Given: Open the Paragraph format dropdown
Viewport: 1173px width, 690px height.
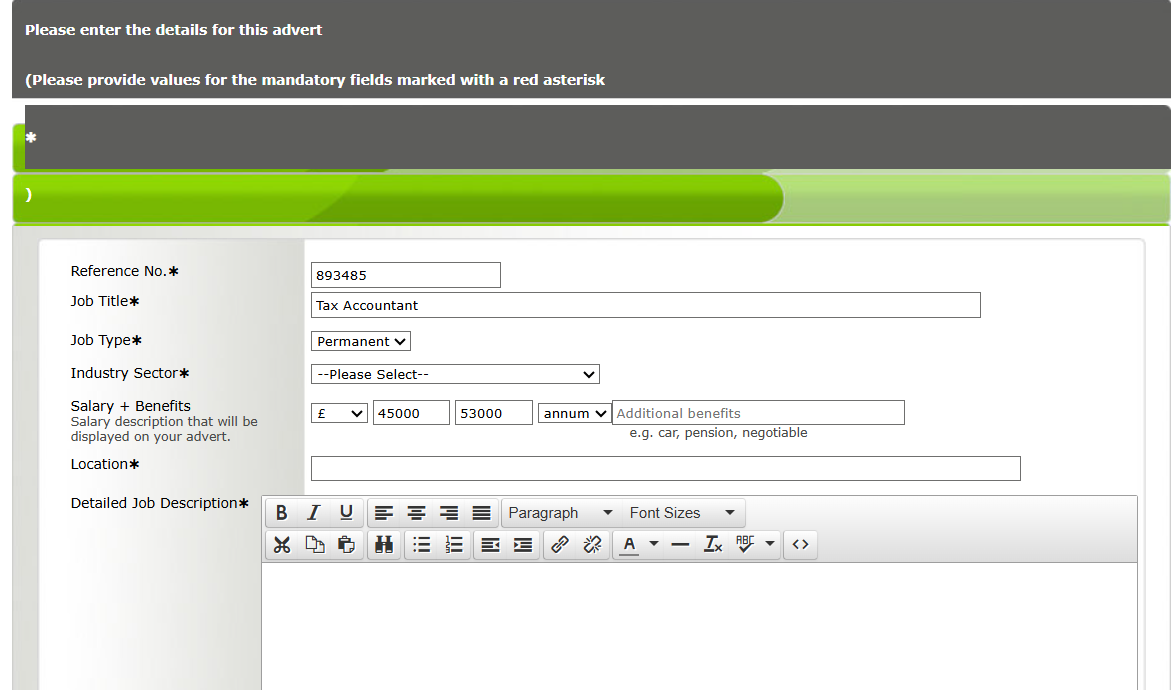Looking at the screenshot, I should [x=560, y=513].
